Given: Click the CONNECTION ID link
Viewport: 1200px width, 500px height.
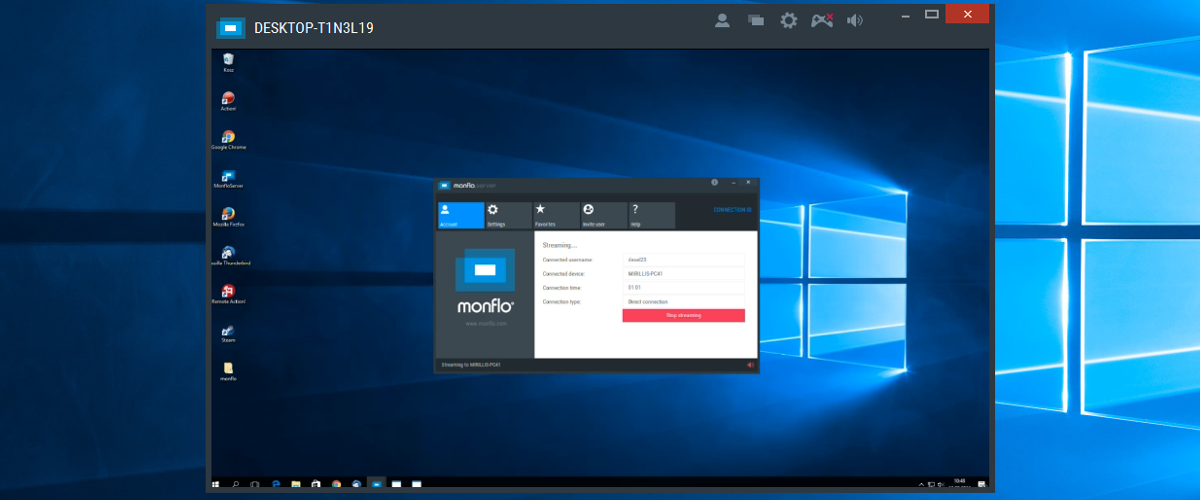Looking at the screenshot, I should pyautogui.click(x=732, y=210).
